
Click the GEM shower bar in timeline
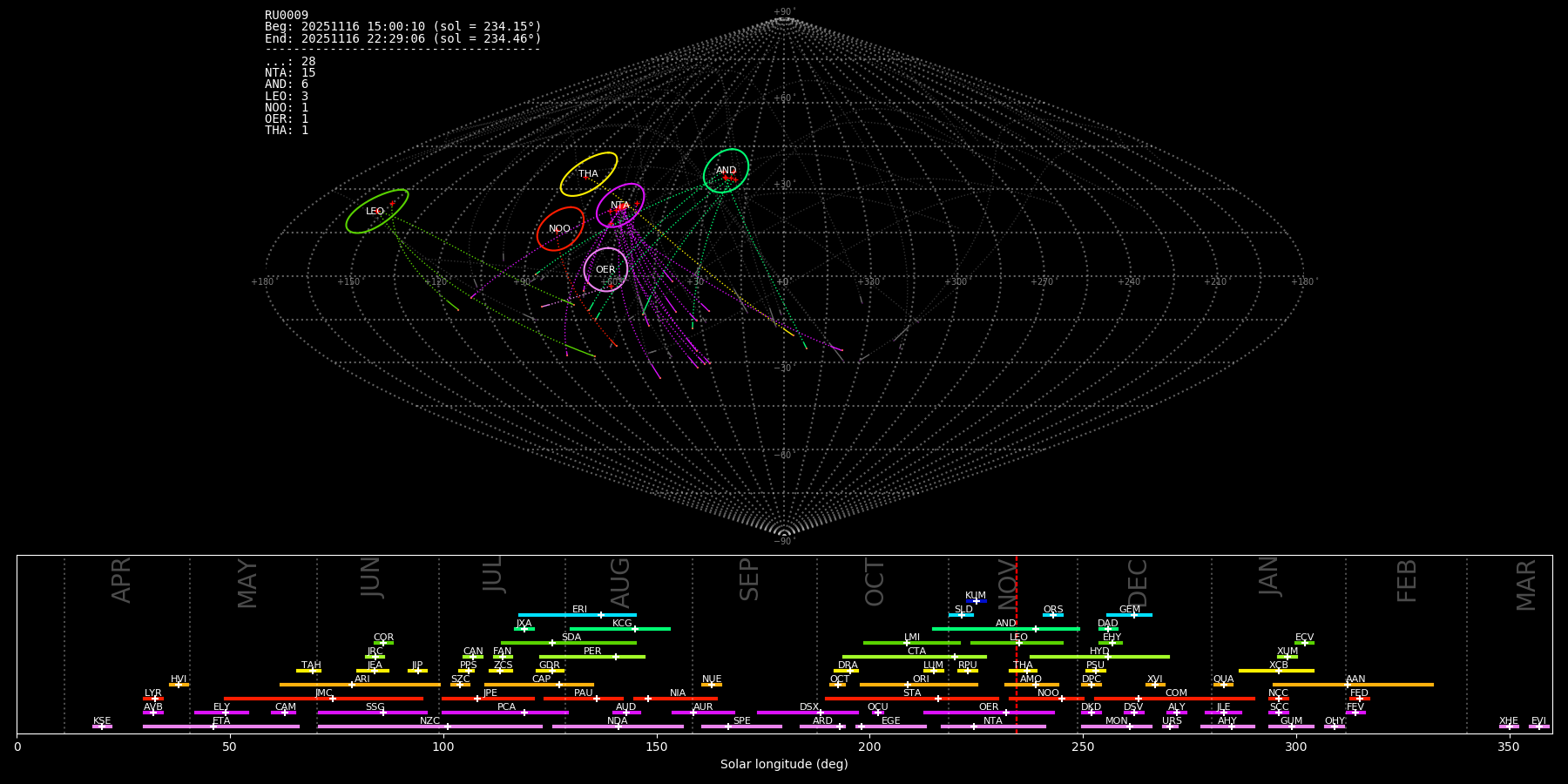(x=1129, y=615)
